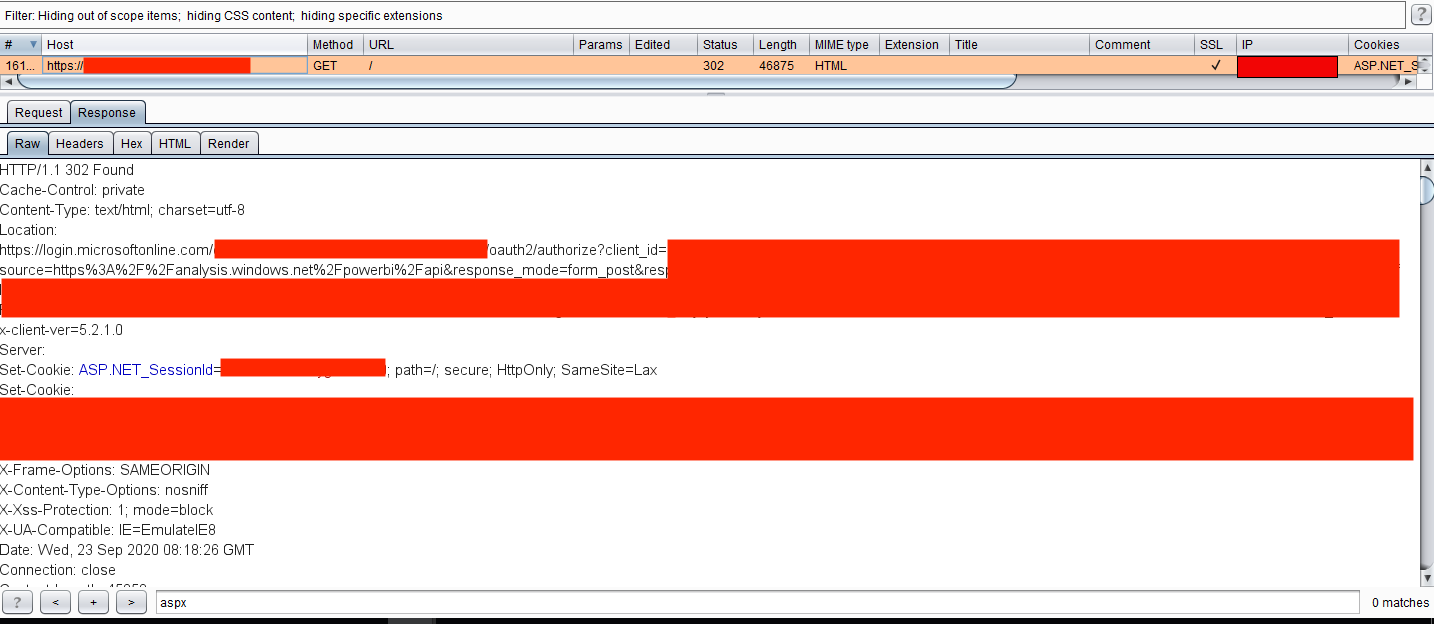Click the response pane's down scroll arrow
Screen dimensions: 1434x624
tap(1426, 578)
